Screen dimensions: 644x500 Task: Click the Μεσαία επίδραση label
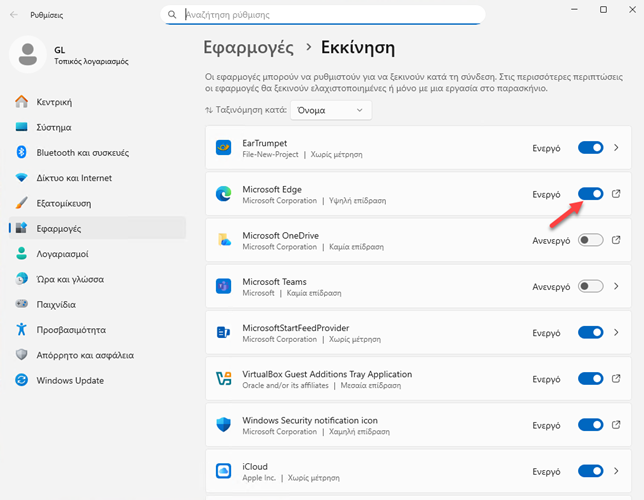coord(371,385)
